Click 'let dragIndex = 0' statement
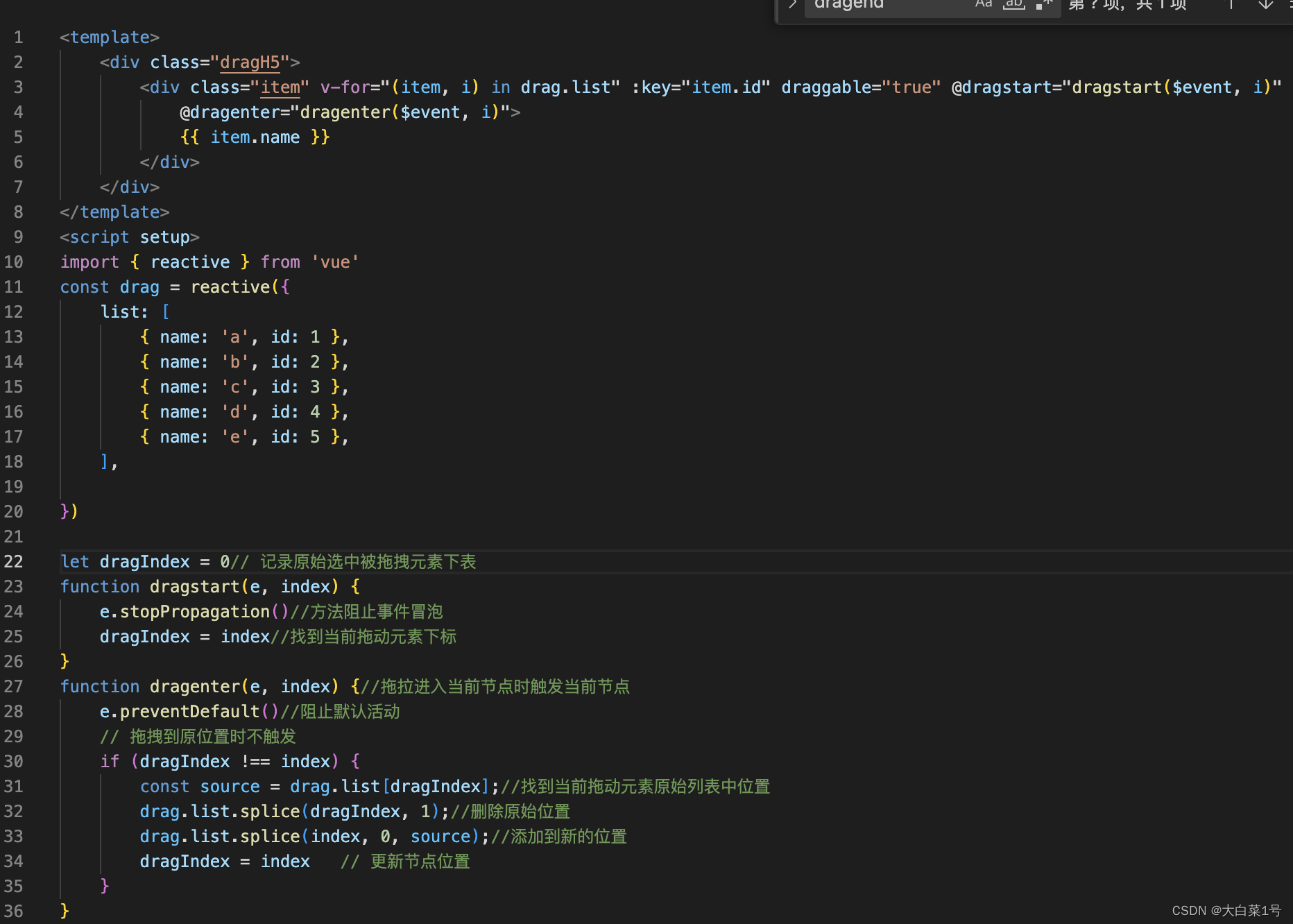1293x924 pixels. [x=145, y=561]
